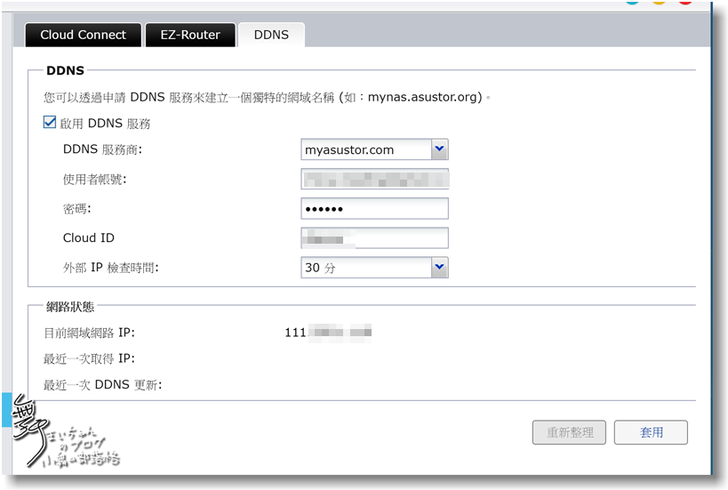Viewport: 728px width, 490px height.
Task: Toggle the 啟用 DDNS 服務 checkbox
Action: [50, 122]
